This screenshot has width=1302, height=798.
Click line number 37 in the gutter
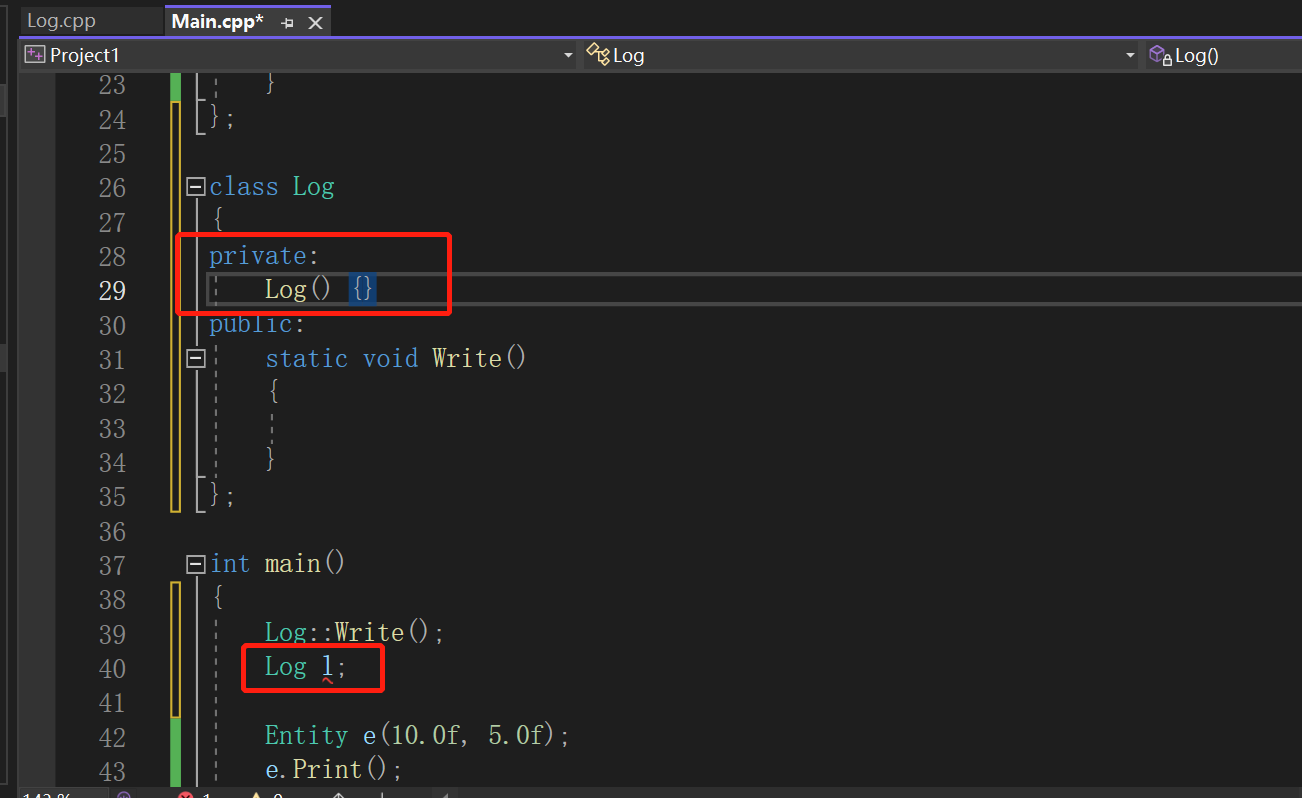(x=112, y=565)
